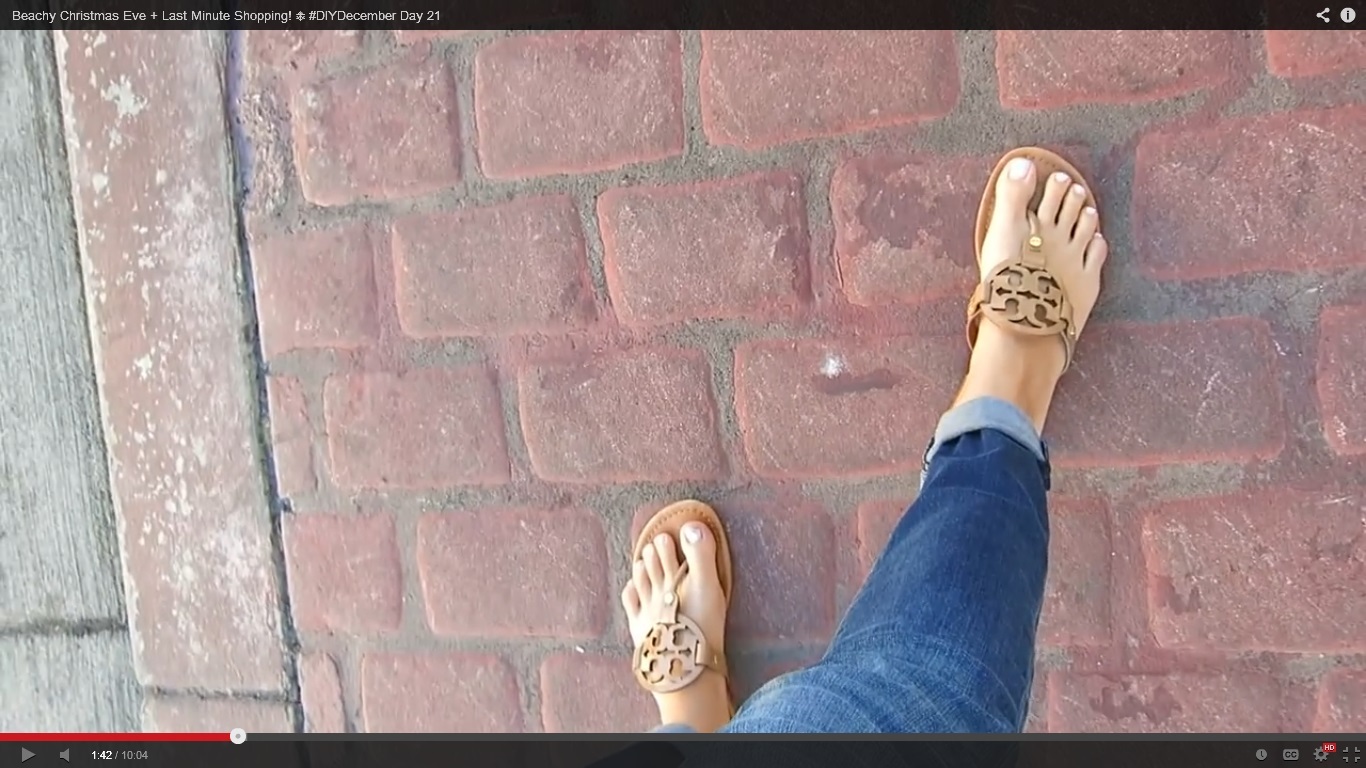Open the share icon at the top right
This screenshot has height=768, width=1366.
(x=1323, y=15)
